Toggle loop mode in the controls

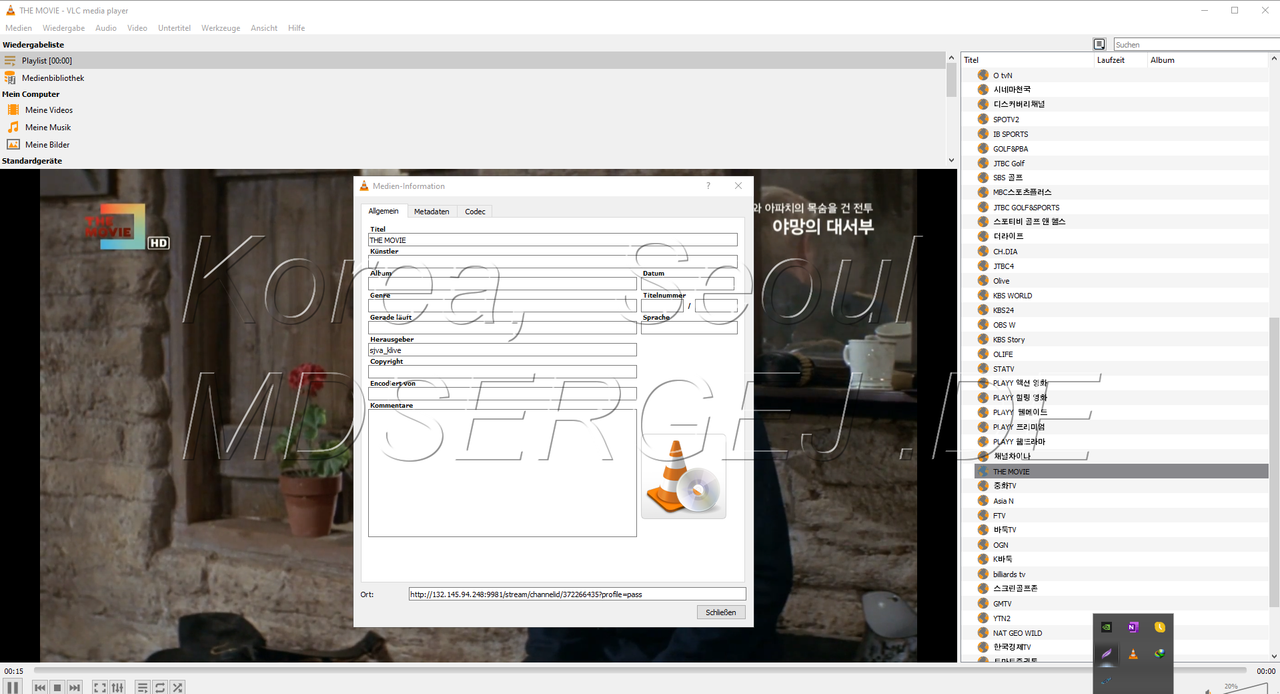(x=160, y=687)
